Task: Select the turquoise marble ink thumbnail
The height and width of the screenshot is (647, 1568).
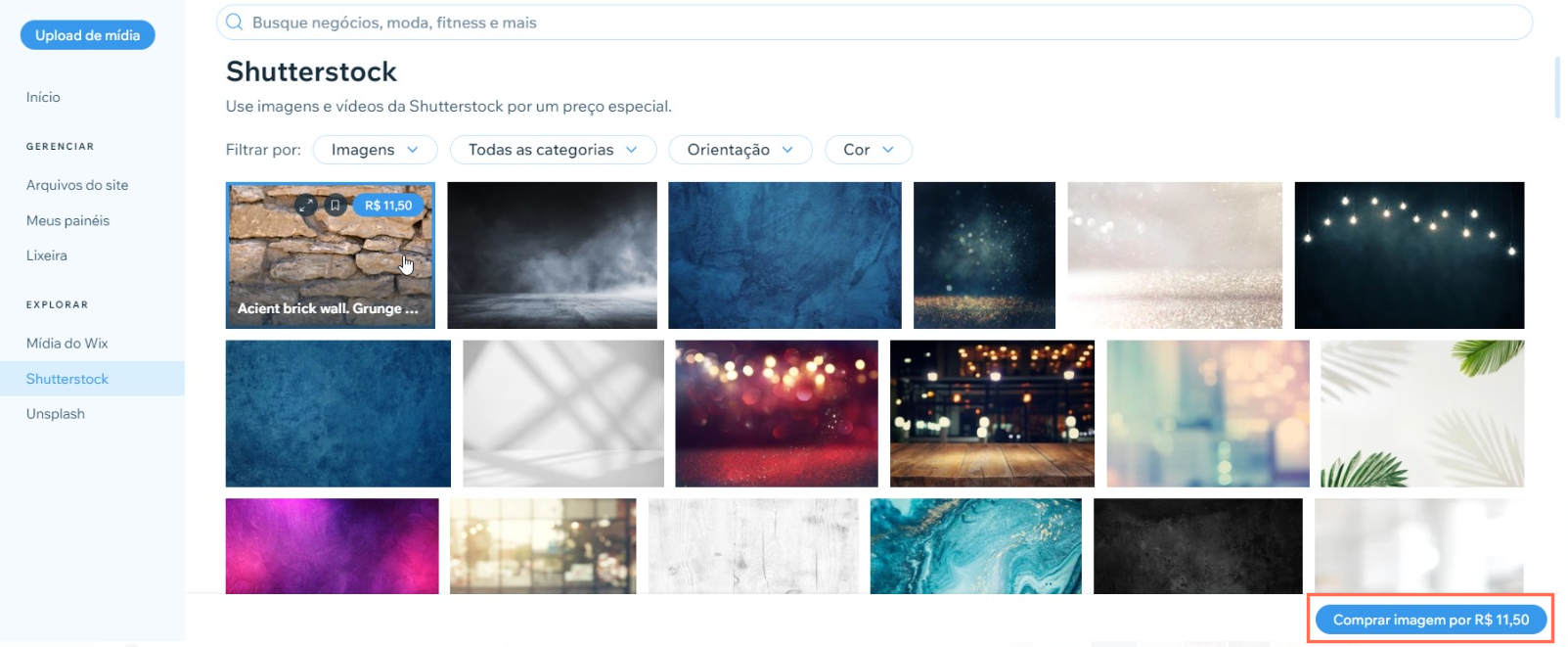Action: pos(976,546)
